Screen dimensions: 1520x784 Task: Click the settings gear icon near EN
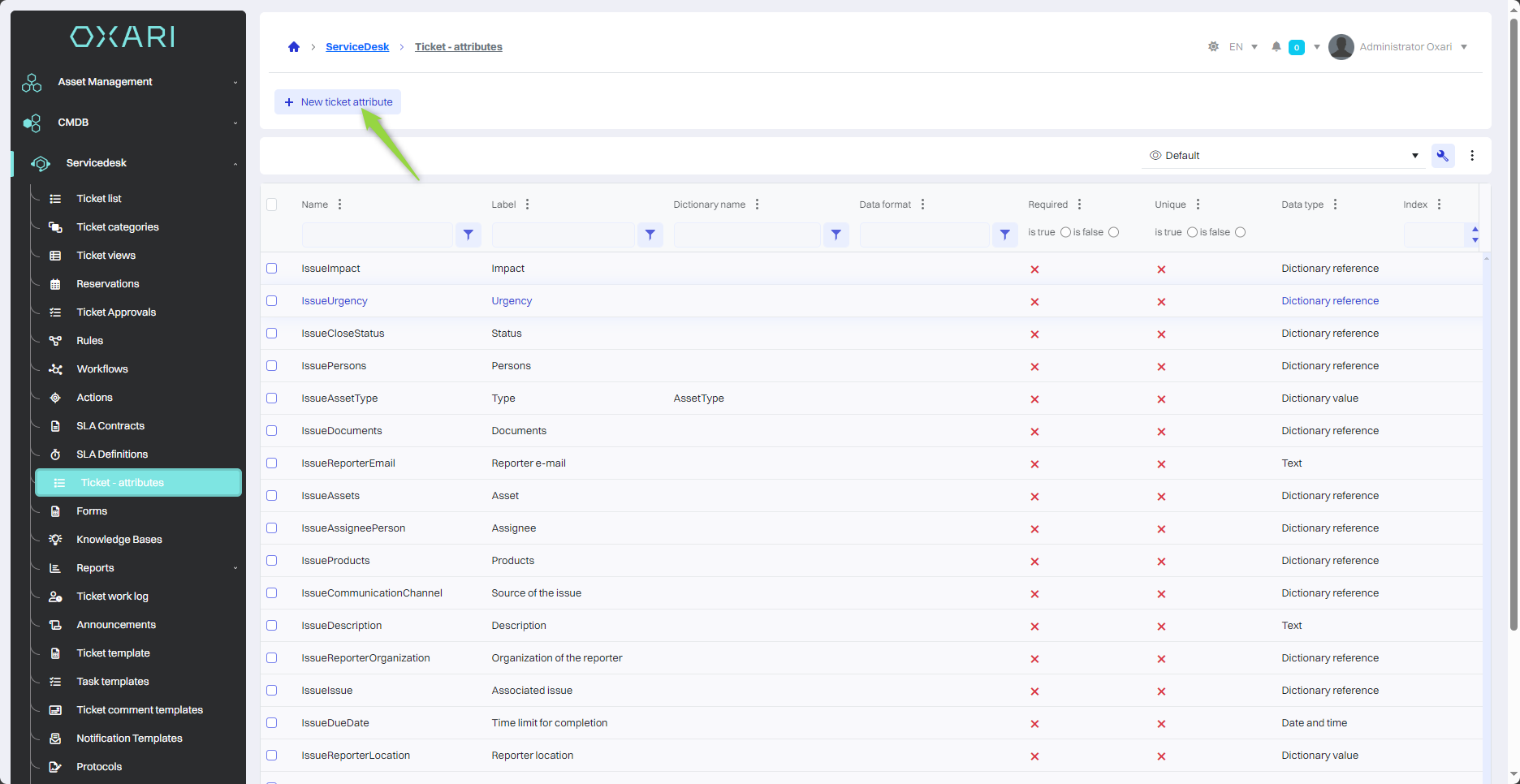pyautogui.click(x=1213, y=47)
